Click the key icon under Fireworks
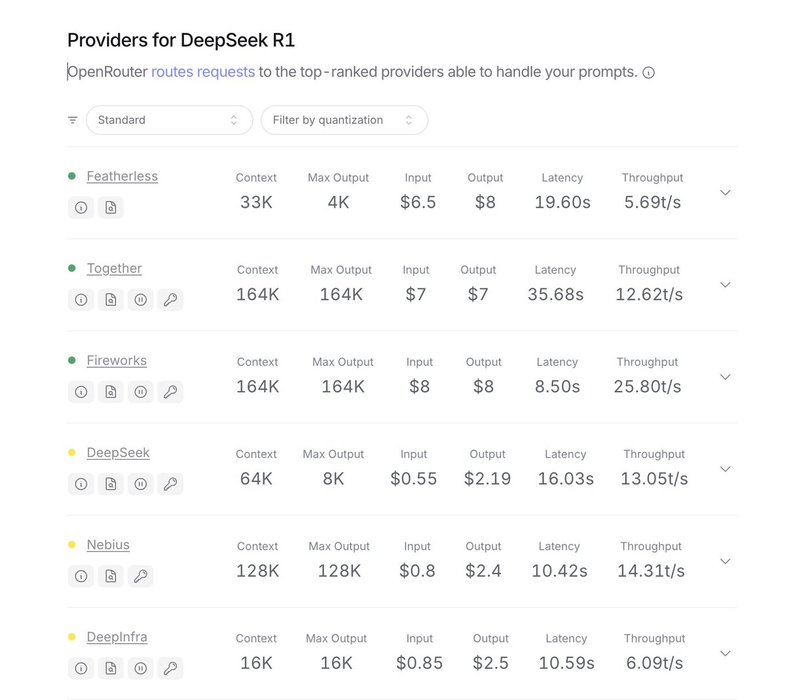Viewport: 786px width, 700px height. pos(170,392)
